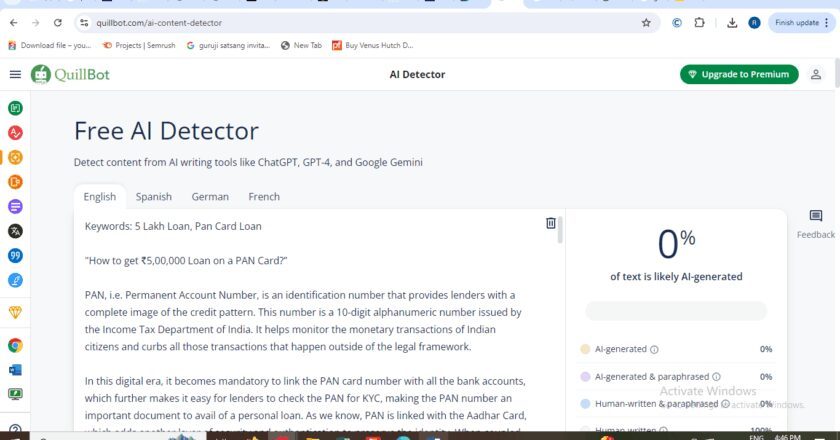The height and width of the screenshot is (440, 840).
Task: Go back in browser
Action: coord(13,23)
